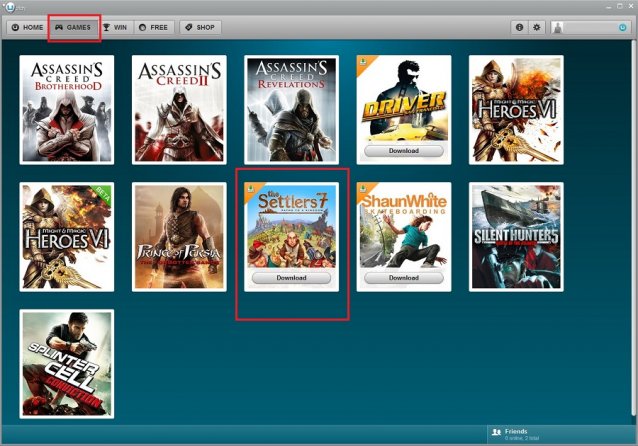This screenshot has width=638, height=446.
Task: Go to the Free tab
Action: pos(153,27)
